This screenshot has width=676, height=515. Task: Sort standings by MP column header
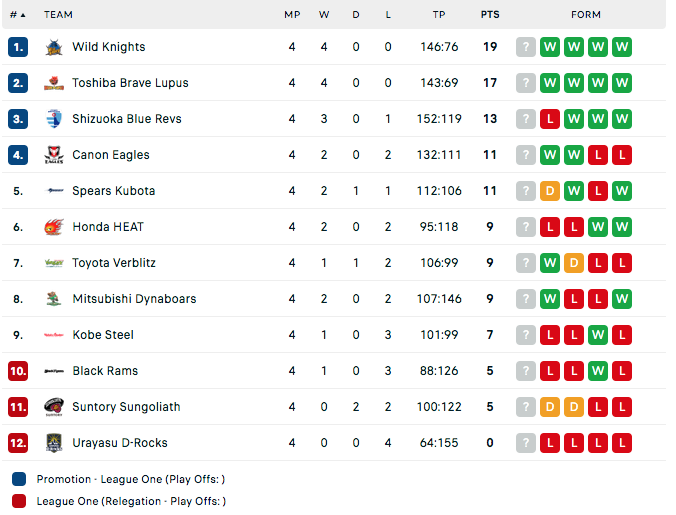(292, 15)
